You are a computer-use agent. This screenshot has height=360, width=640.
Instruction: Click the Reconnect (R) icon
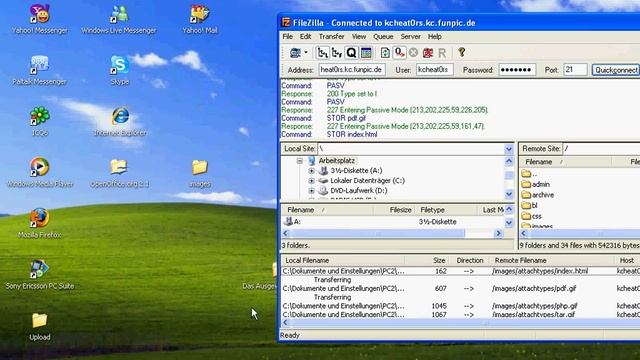pyautogui.click(x=442, y=53)
